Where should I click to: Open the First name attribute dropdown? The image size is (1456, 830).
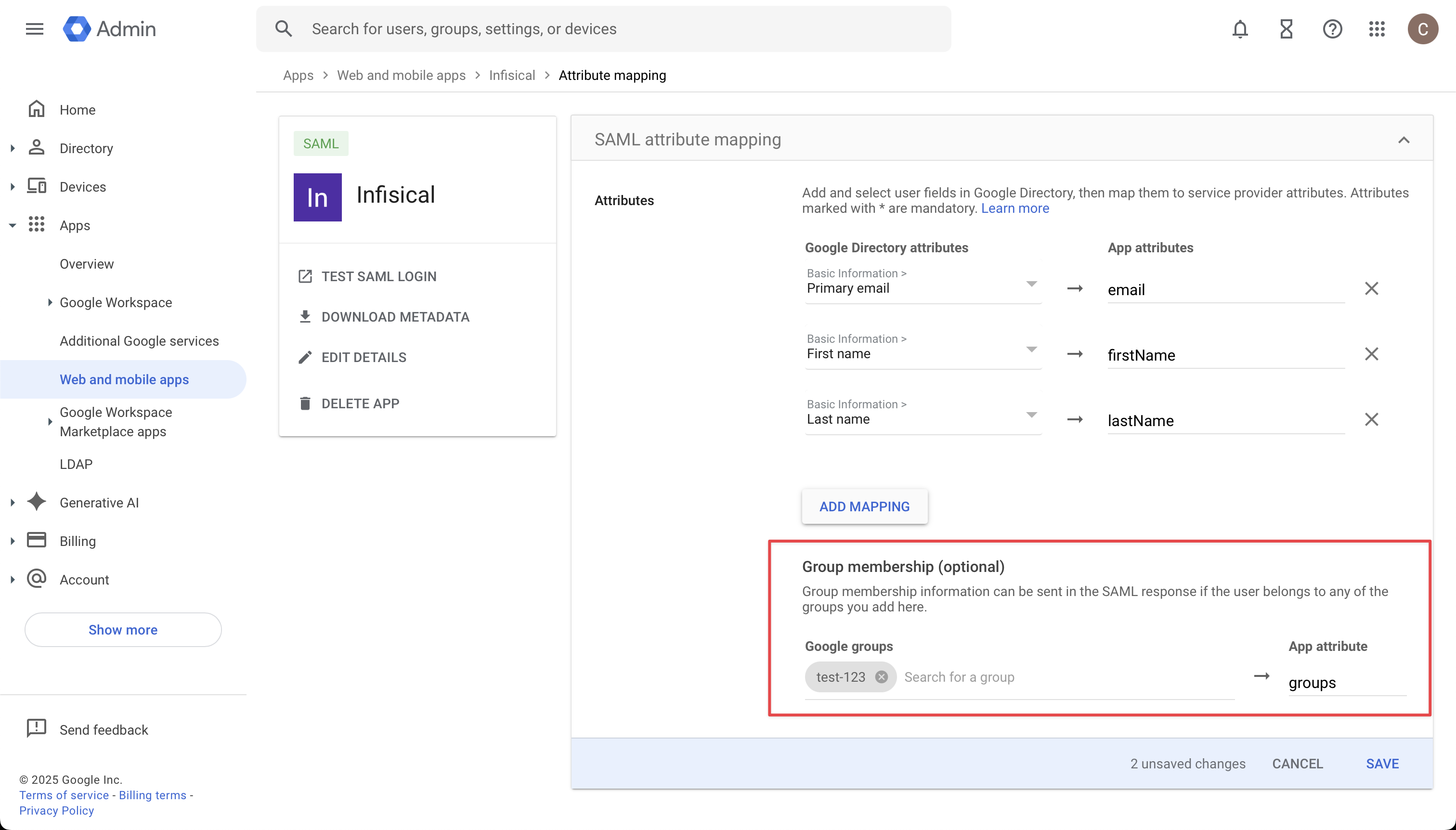(923, 349)
